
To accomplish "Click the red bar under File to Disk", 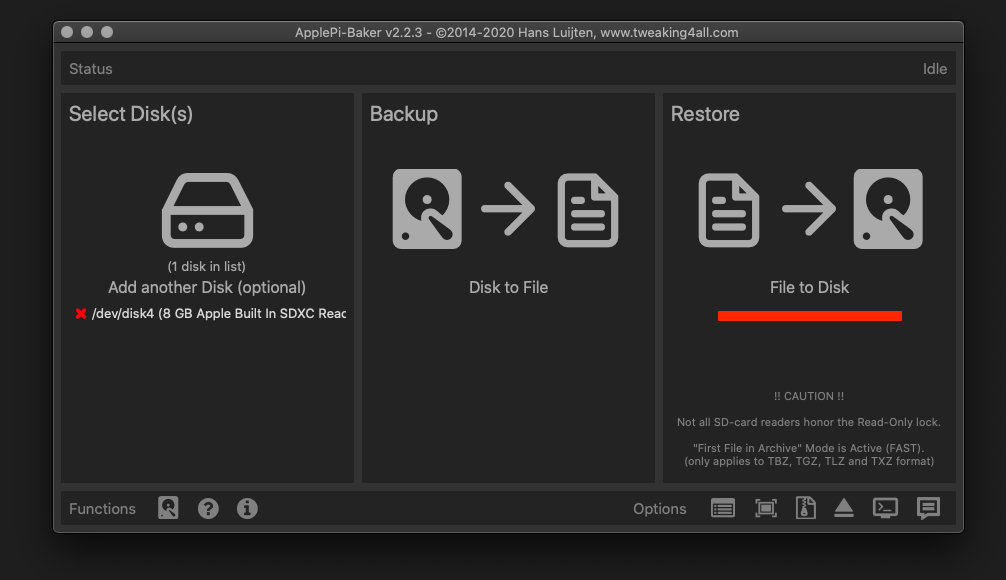I will click(x=810, y=316).
